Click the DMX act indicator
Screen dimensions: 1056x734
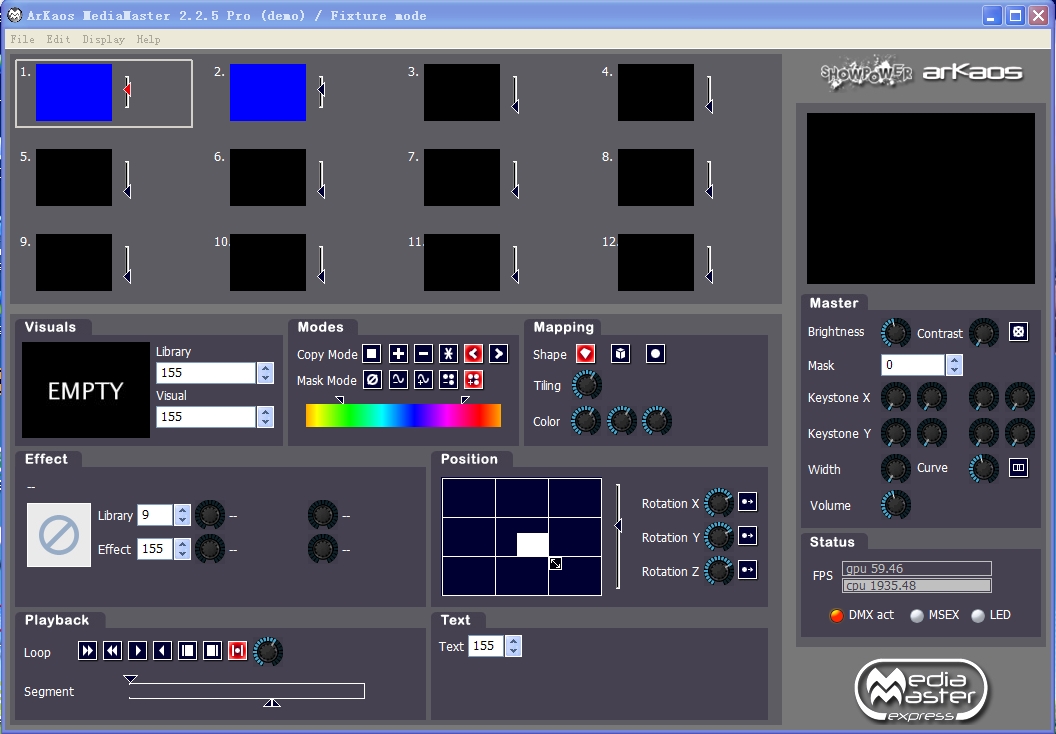[x=836, y=615]
